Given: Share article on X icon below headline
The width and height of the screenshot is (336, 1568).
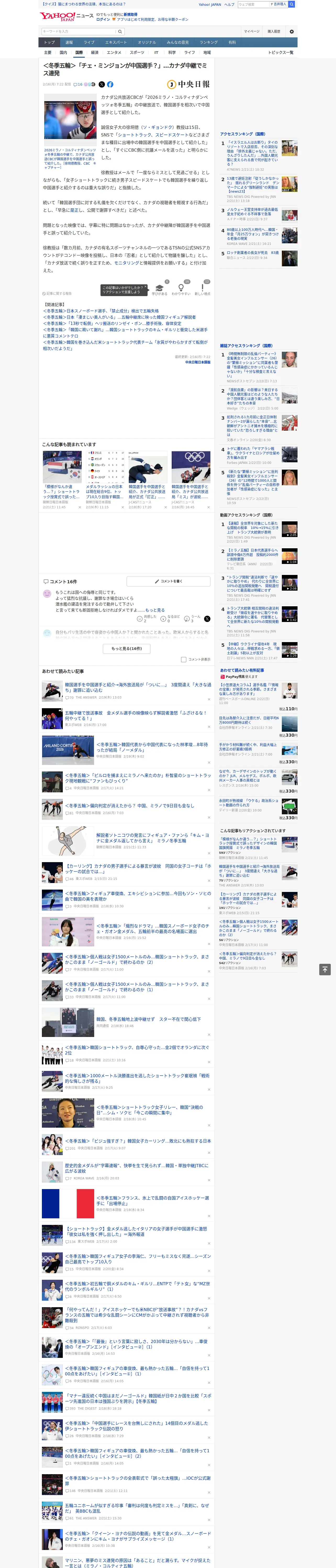Looking at the screenshot, I should click(x=102, y=85).
